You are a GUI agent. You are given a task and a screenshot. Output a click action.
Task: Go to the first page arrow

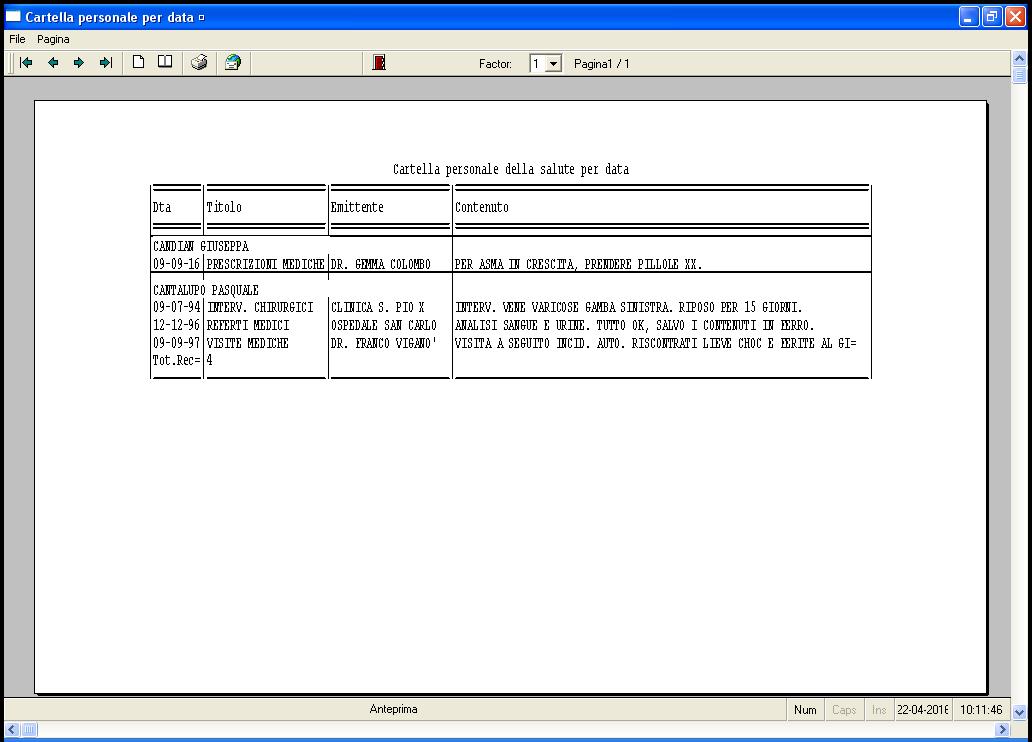[27, 63]
